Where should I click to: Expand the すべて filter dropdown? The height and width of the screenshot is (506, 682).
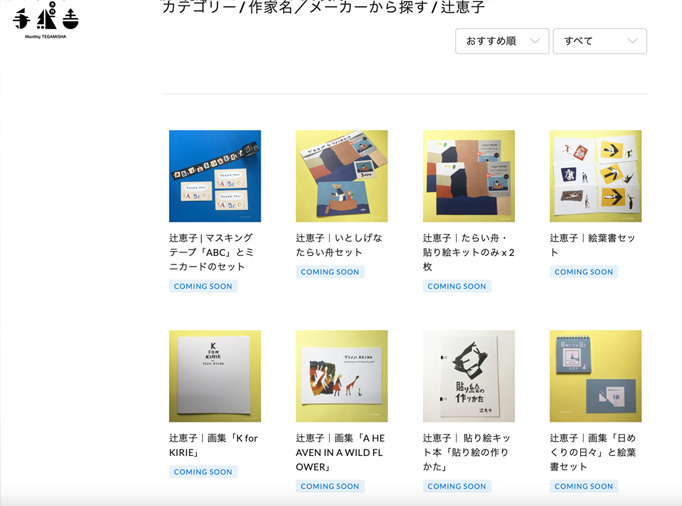coord(599,41)
